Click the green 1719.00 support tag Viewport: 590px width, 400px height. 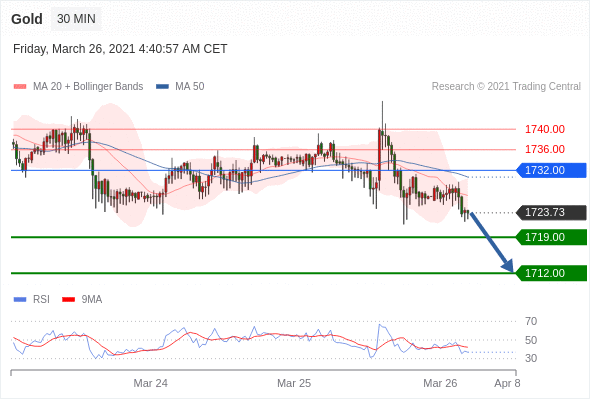point(551,237)
